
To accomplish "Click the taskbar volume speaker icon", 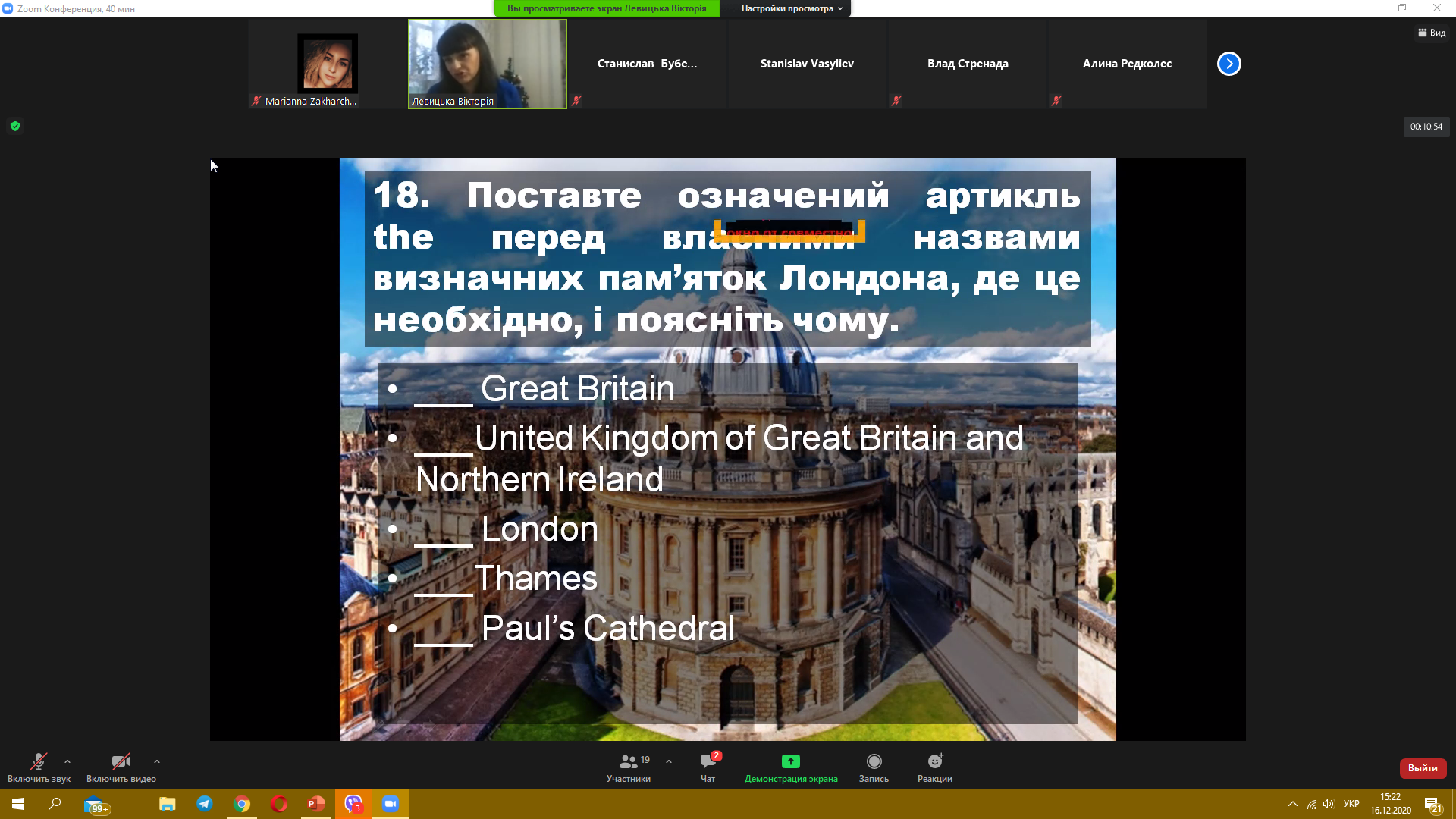I will click(1328, 804).
